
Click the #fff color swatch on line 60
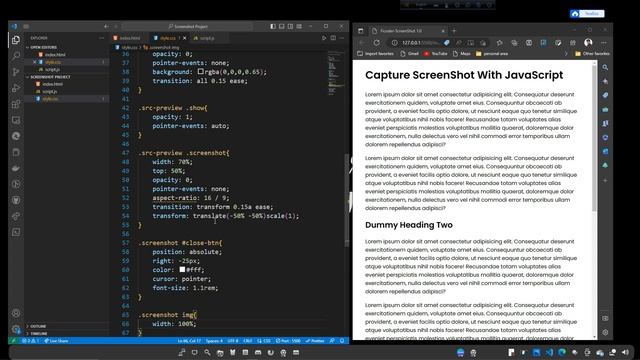(x=182, y=269)
